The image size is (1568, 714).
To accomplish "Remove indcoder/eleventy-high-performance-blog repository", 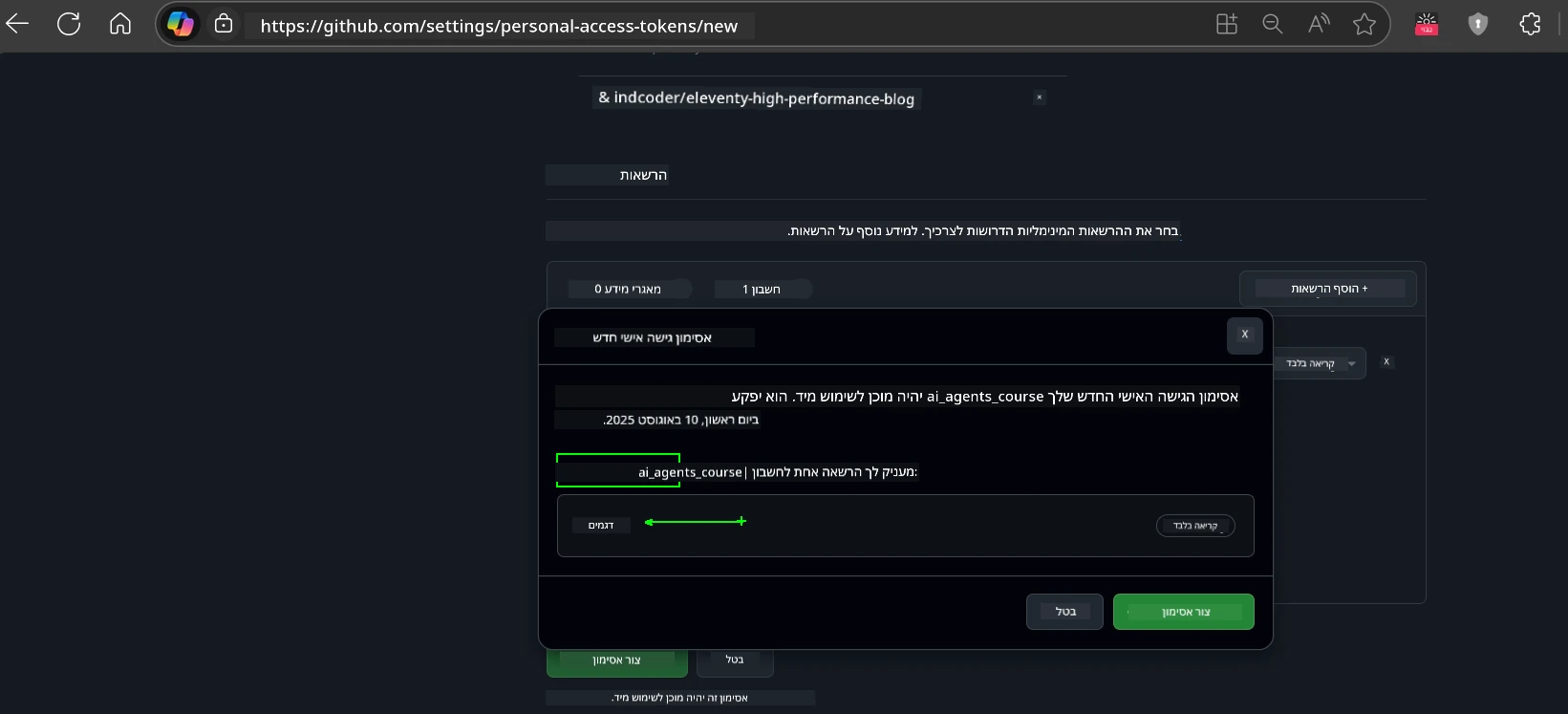I will click(1039, 97).
